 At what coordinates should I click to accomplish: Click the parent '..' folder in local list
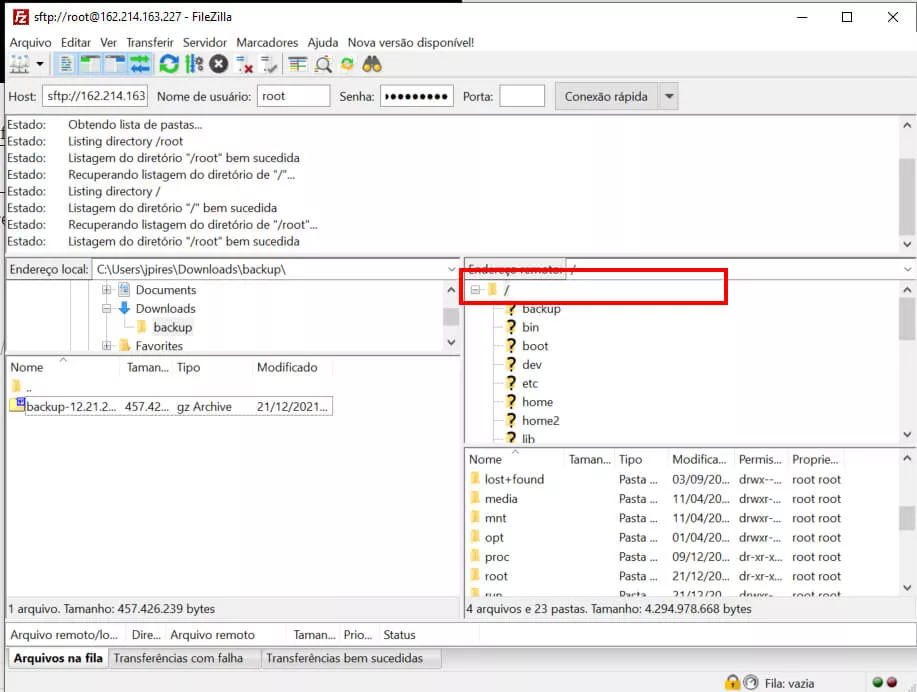coord(22,387)
